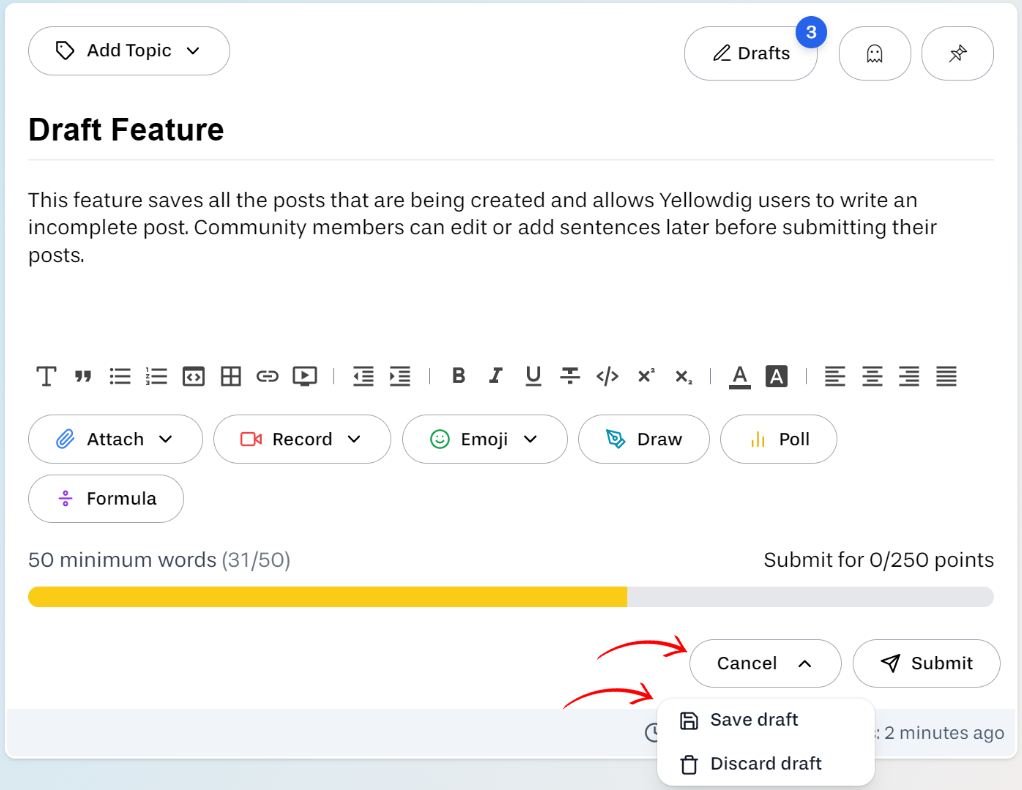Toggle inline code formatting
1022x790 pixels.
click(607, 376)
